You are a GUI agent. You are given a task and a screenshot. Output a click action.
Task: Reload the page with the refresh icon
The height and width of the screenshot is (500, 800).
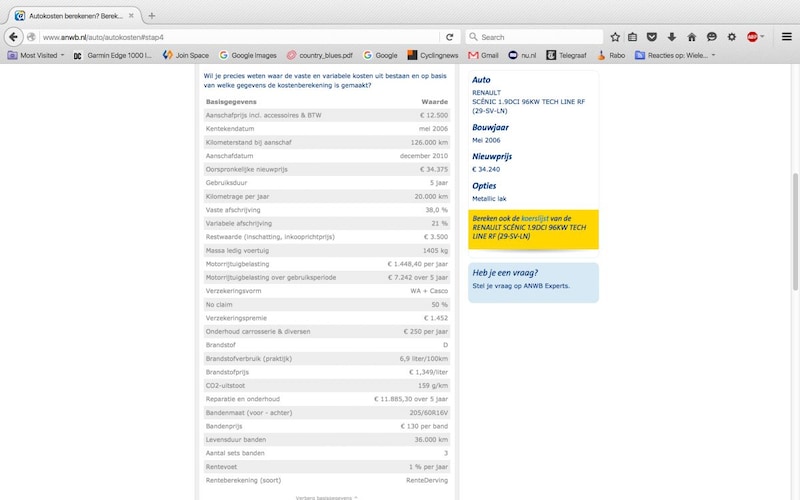(449, 37)
